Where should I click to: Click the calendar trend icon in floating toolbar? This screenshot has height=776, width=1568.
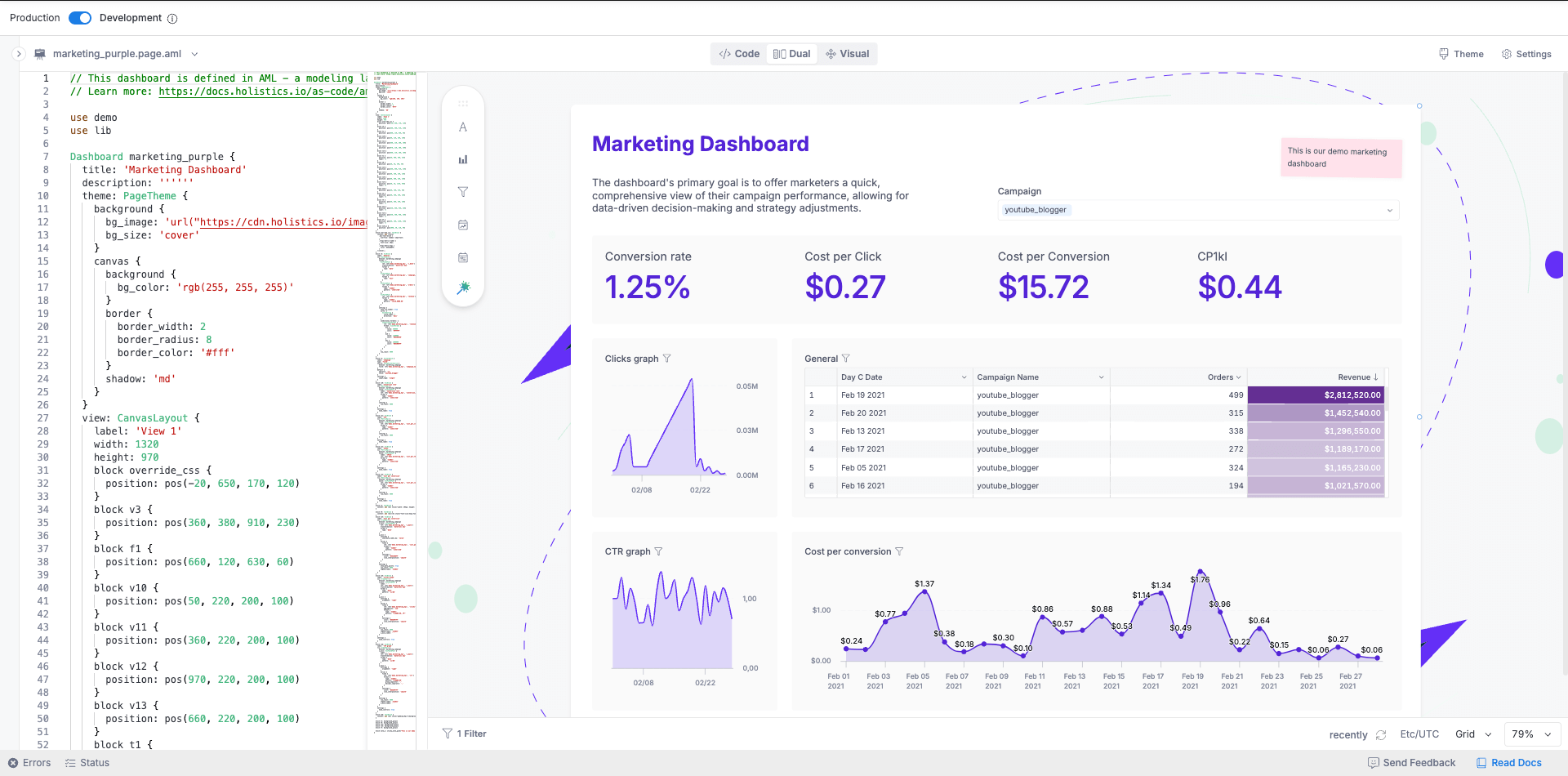pyautogui.click(x=463, y=225)
